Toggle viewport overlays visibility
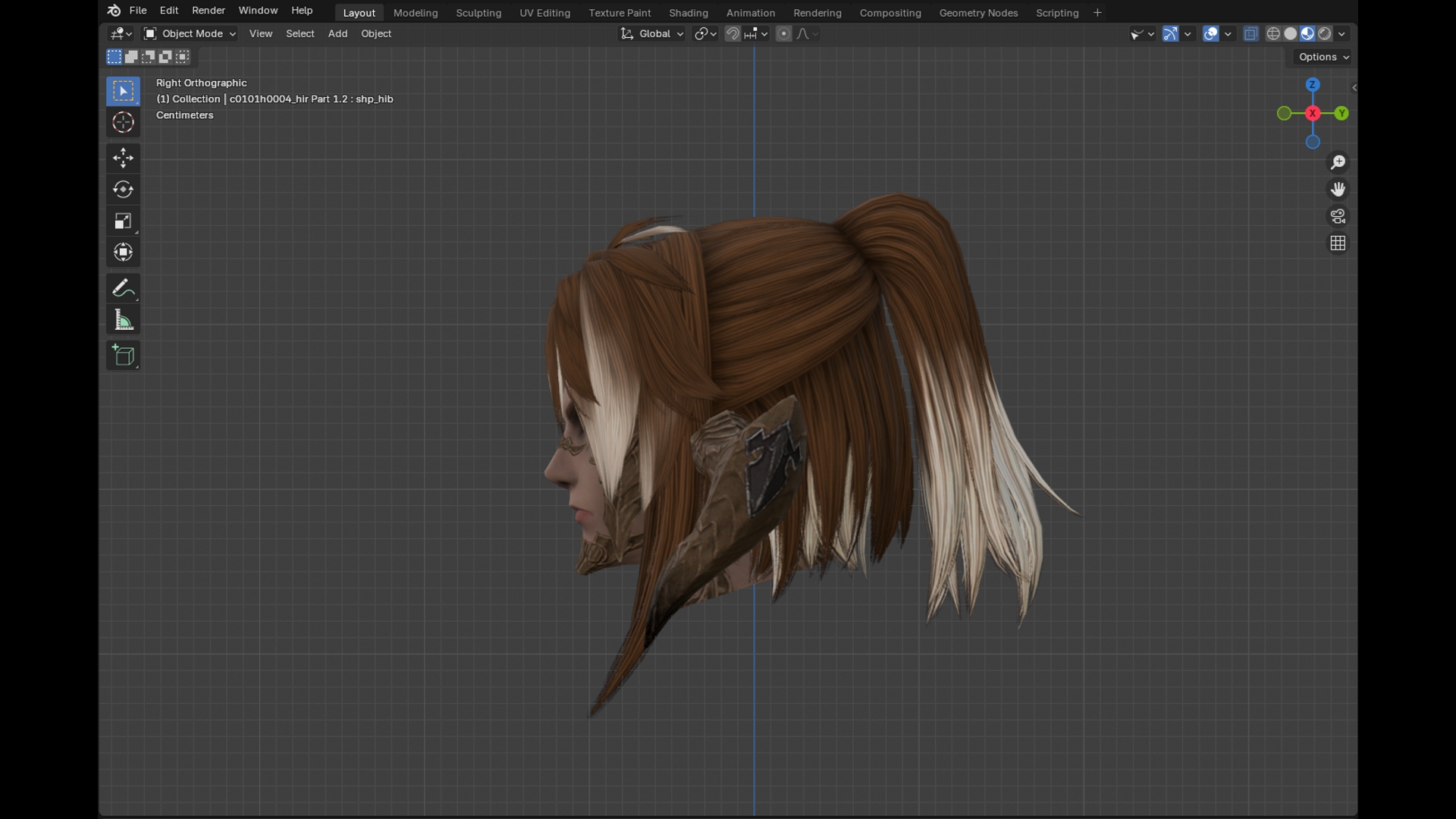 tap(1211, 34)
